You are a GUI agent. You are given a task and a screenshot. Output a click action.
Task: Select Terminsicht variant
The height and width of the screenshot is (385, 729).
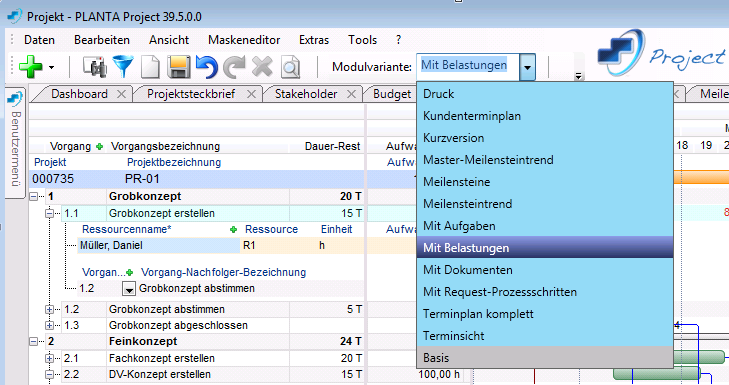click(x=545, y=336)
